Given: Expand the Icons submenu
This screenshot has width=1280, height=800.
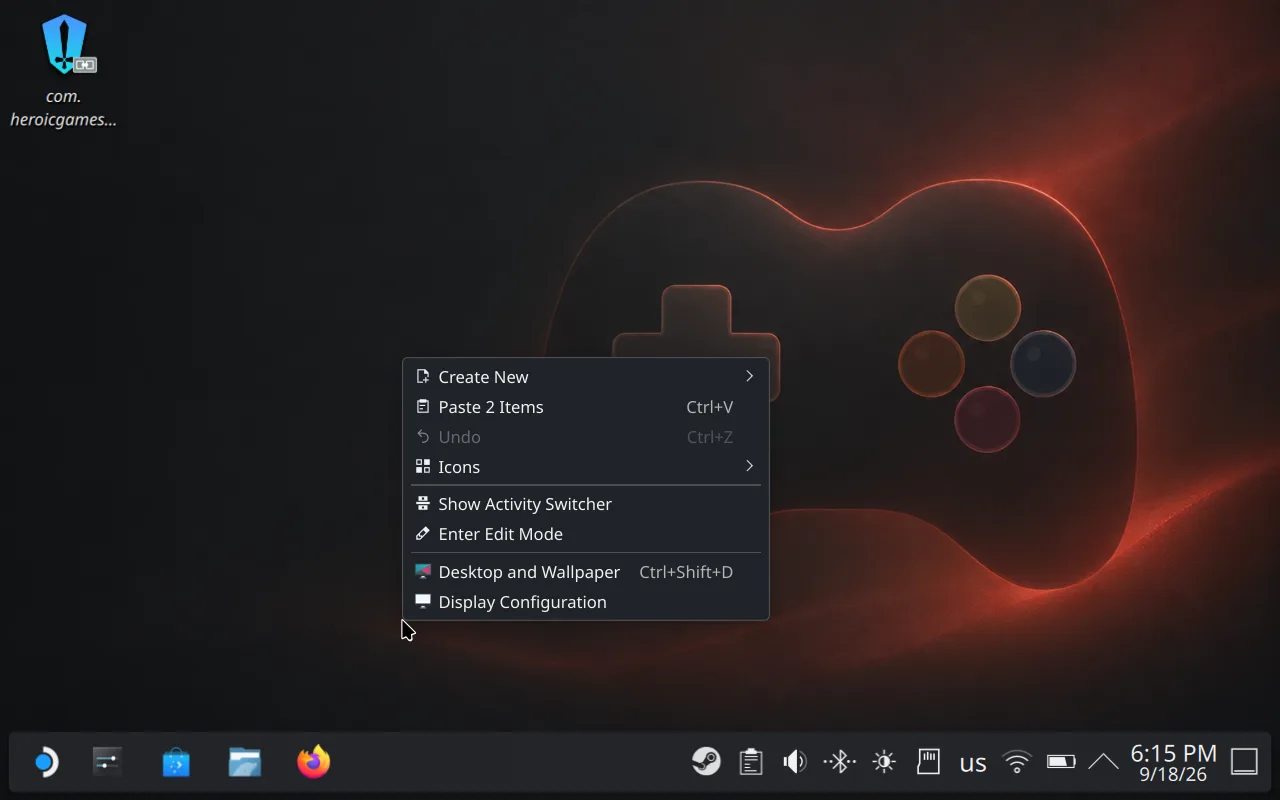Looking at the screenshot, I should 586,467.
